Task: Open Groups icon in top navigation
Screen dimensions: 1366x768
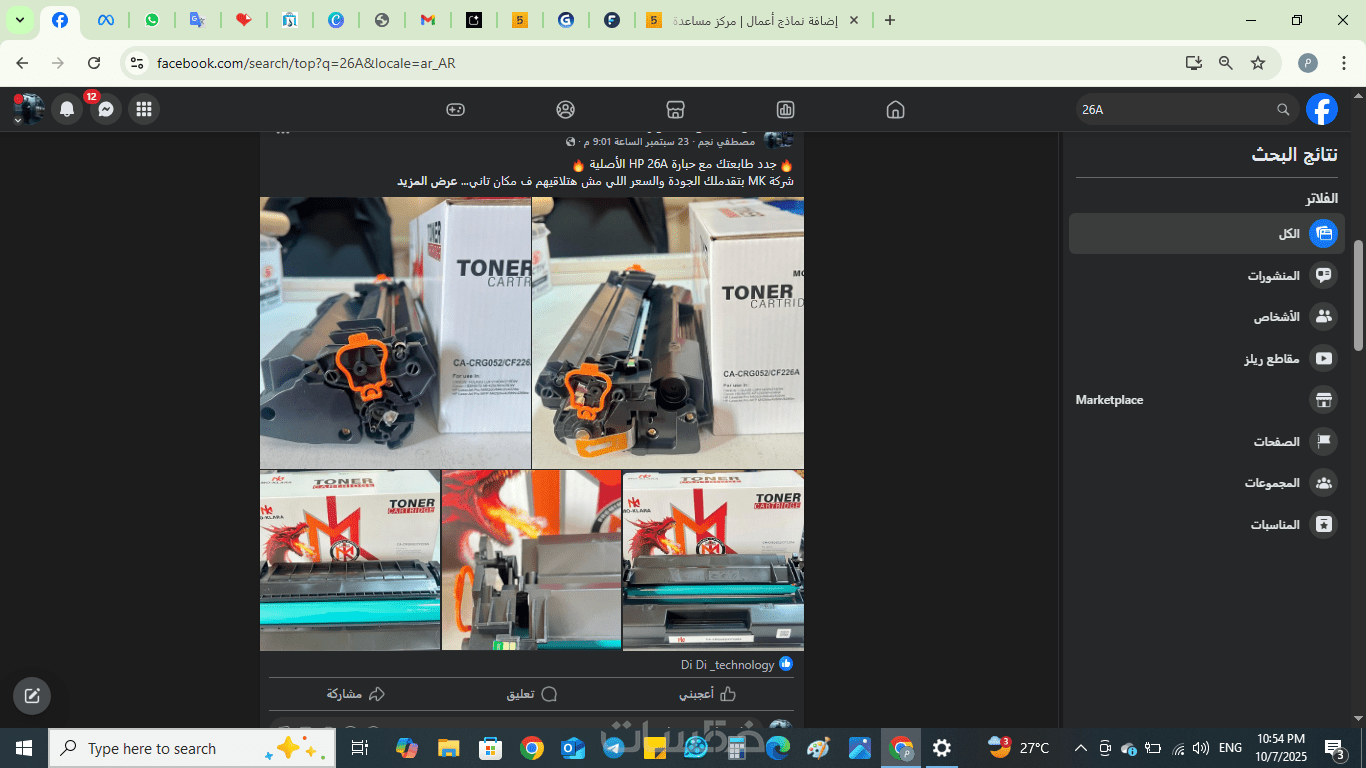Action: point(566,109)
